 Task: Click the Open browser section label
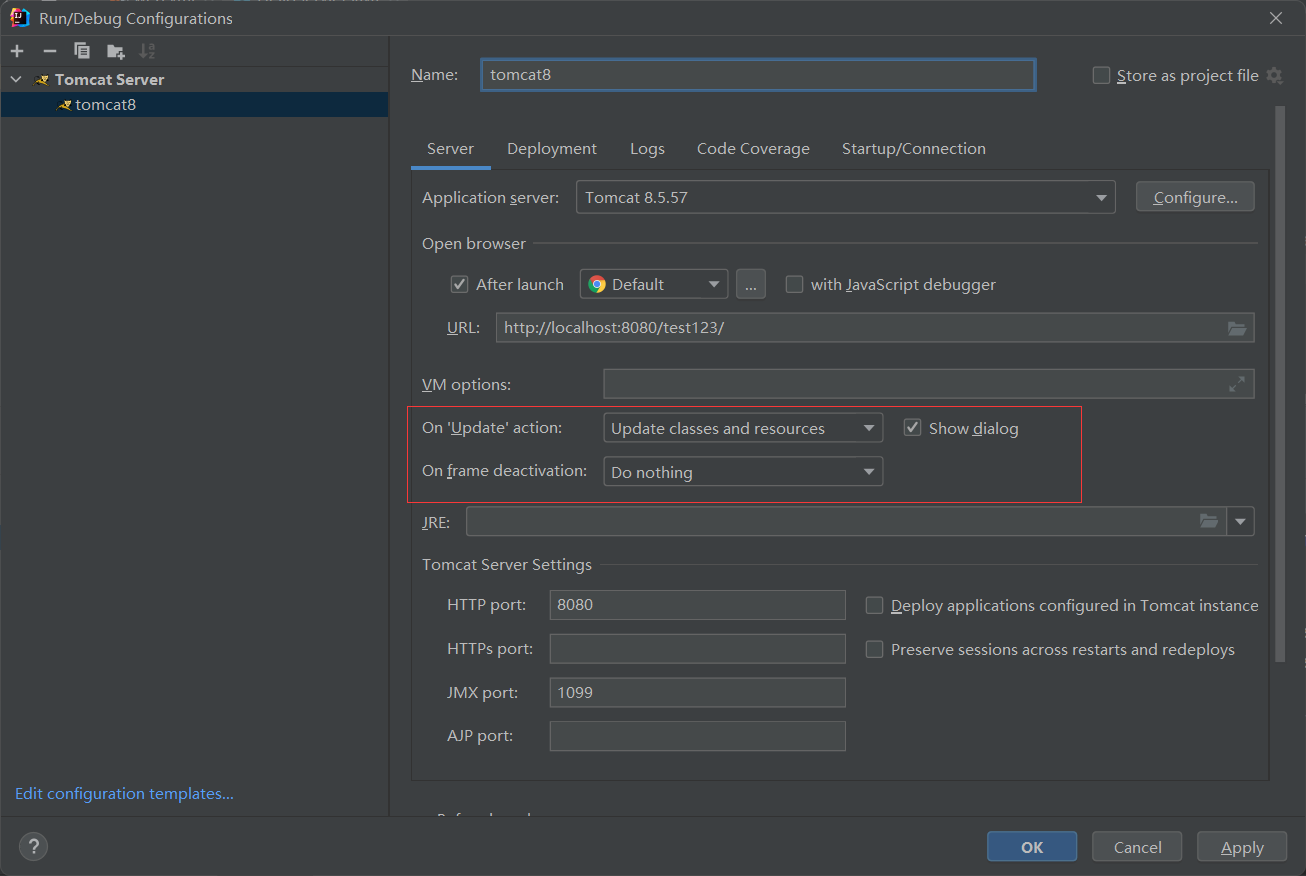pyautogui.click(x=473, y=243)
